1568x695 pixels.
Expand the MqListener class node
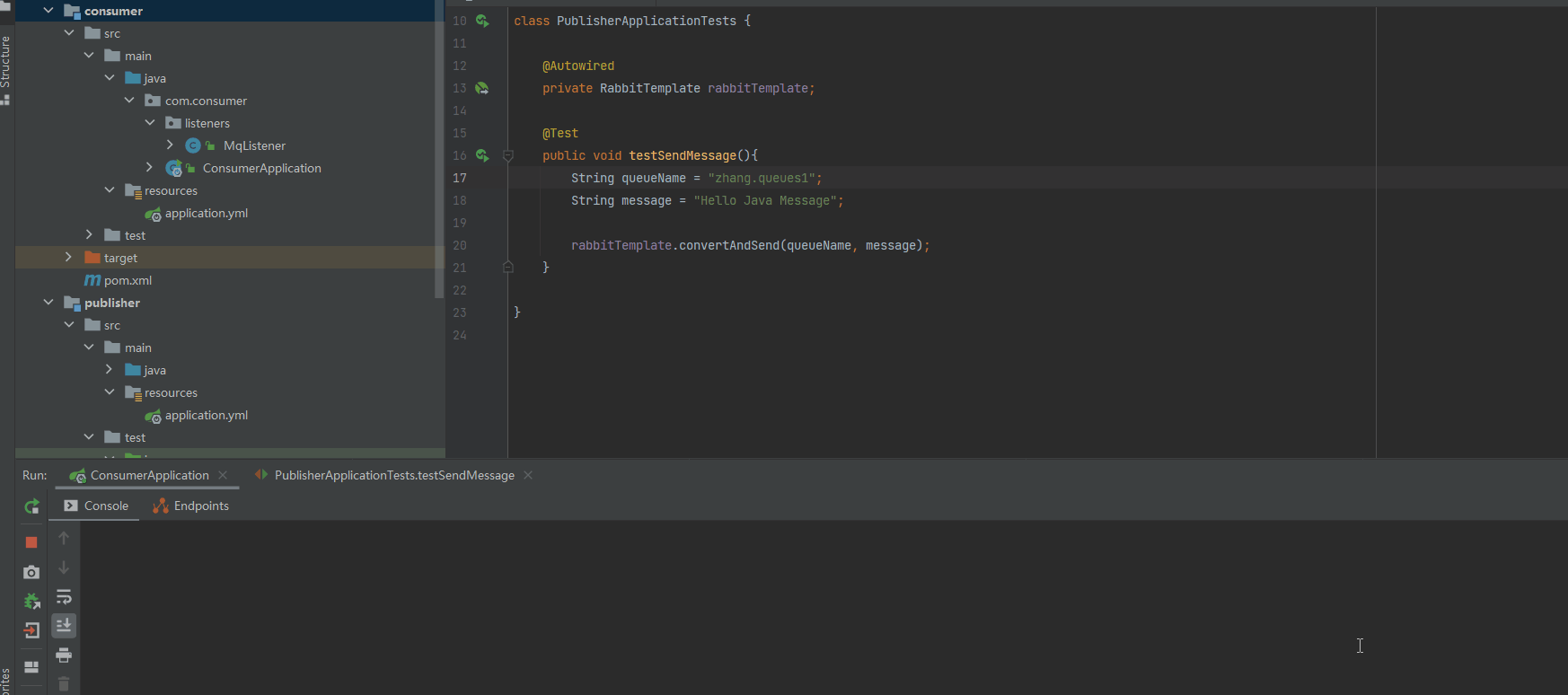(x=170, y=145)
